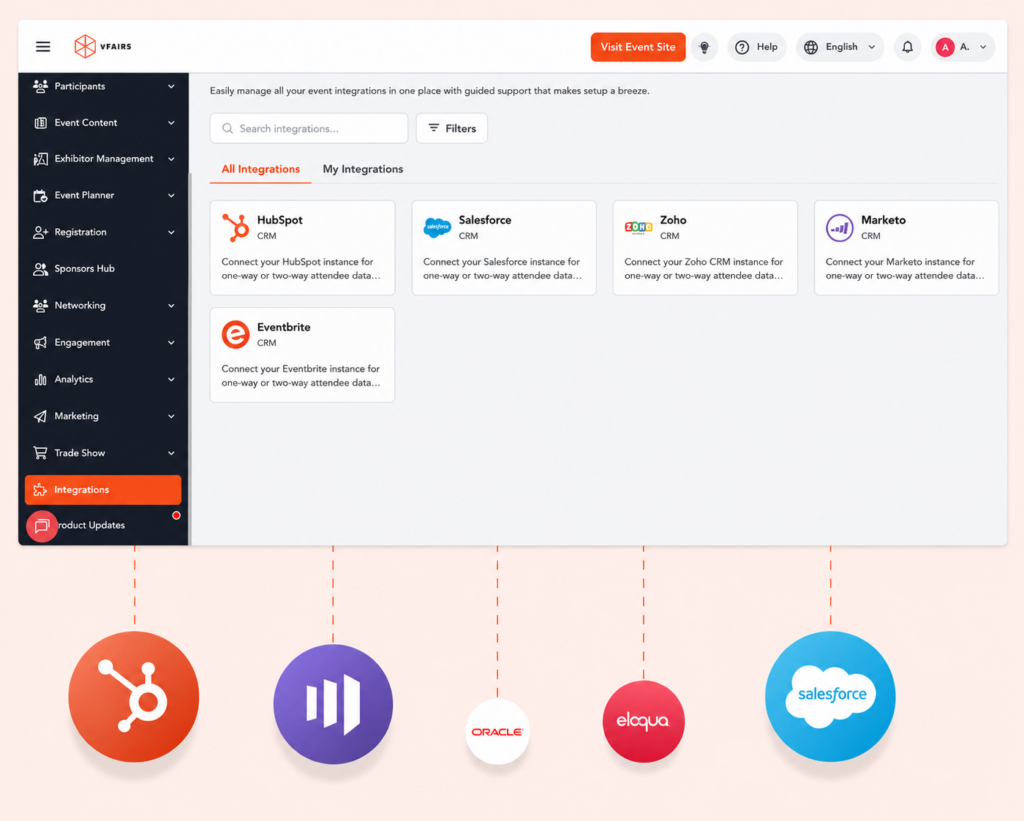
Task: Click the Salesforce card description text
Action: tap(502, 268)
